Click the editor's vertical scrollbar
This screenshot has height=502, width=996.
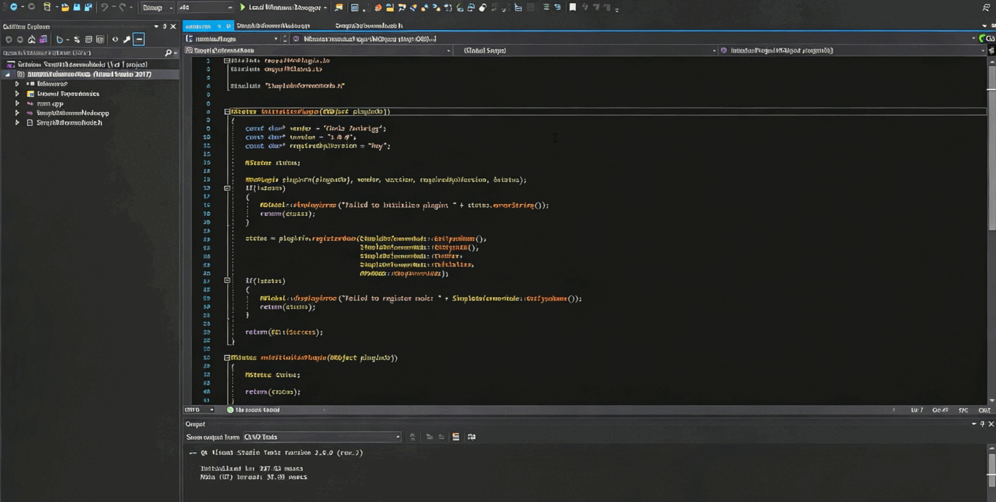pyautogui.click(x=990, y=230)
